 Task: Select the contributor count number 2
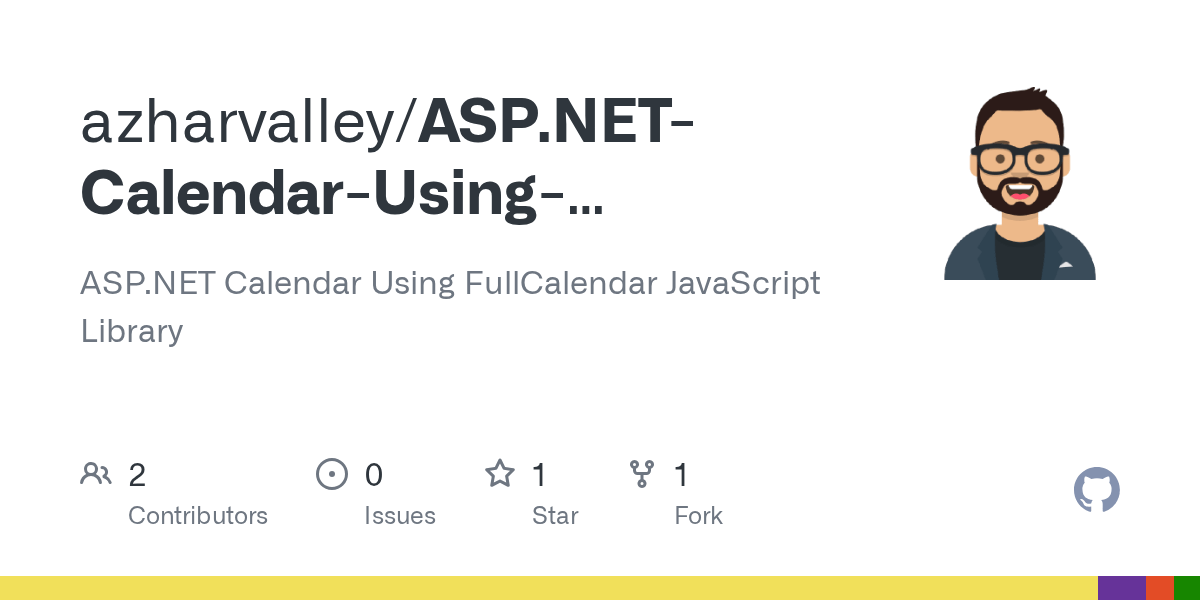pos(137,475)
